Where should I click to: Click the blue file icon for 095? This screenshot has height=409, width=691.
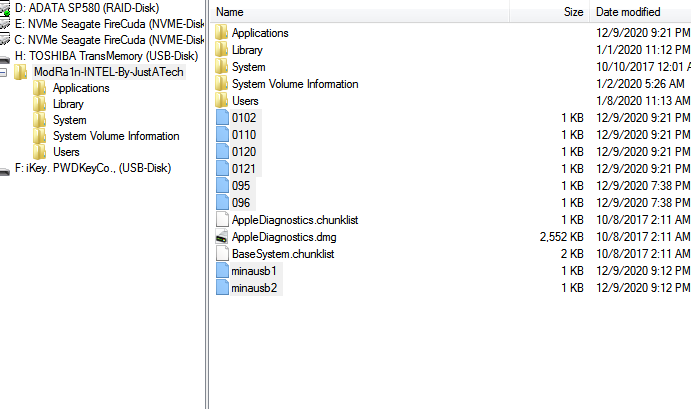point(222,186)
